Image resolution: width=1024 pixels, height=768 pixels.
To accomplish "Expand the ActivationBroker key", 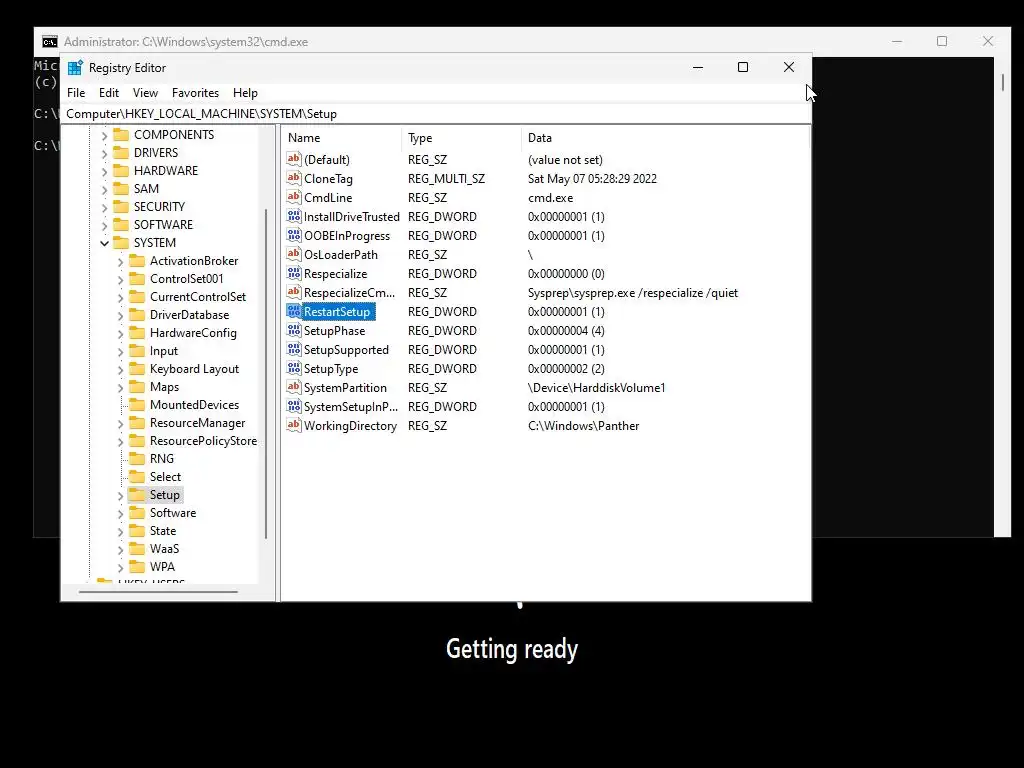I will [x=120, y=261].
